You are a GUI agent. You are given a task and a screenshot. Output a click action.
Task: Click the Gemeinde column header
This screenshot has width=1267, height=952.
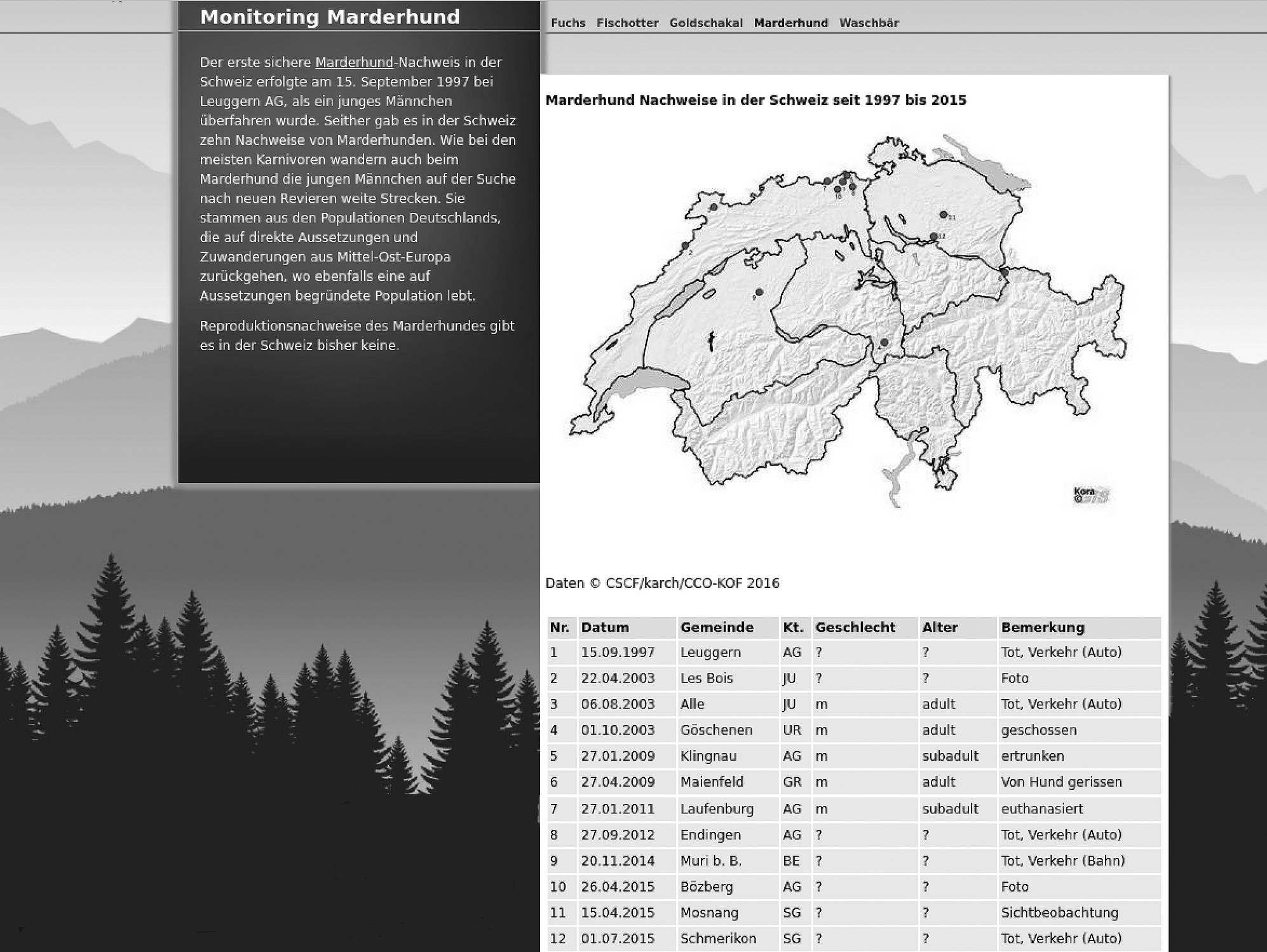(716, 627)
